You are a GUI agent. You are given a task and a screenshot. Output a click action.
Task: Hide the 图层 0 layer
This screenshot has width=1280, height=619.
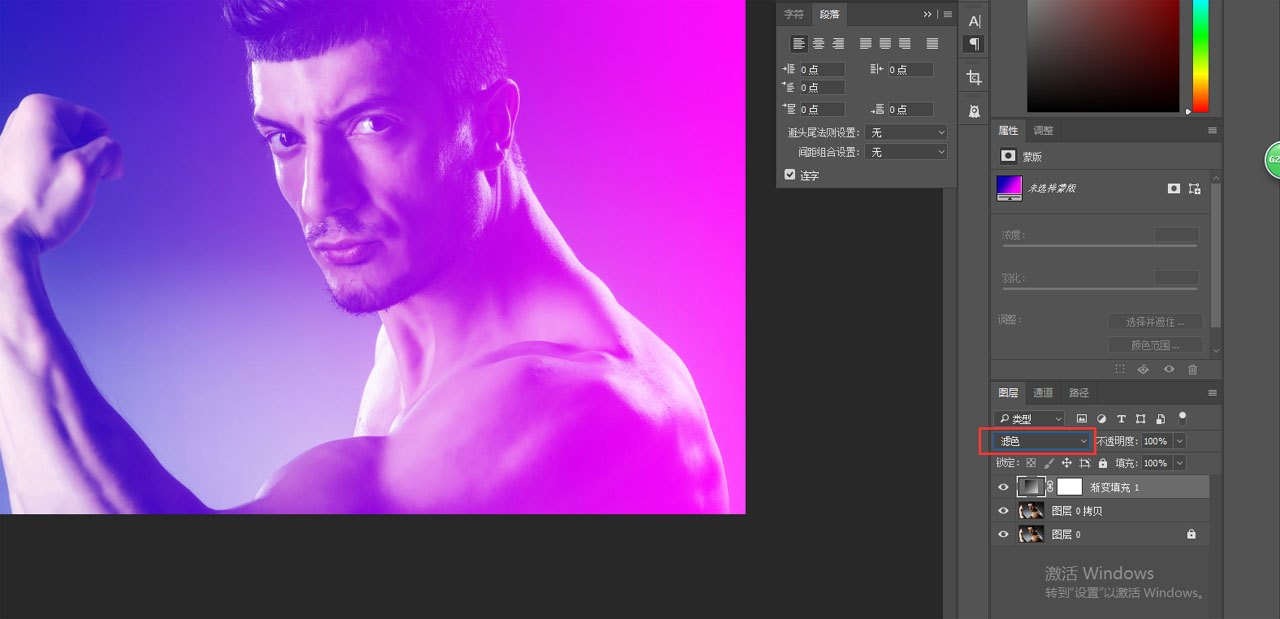coord(1003,535)
